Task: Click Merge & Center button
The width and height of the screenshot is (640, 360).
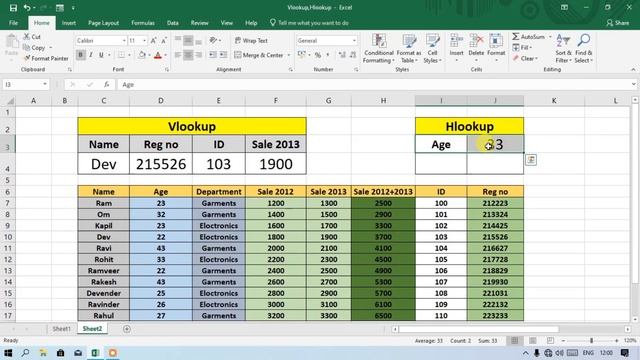Action: click(x=259, y=55)
